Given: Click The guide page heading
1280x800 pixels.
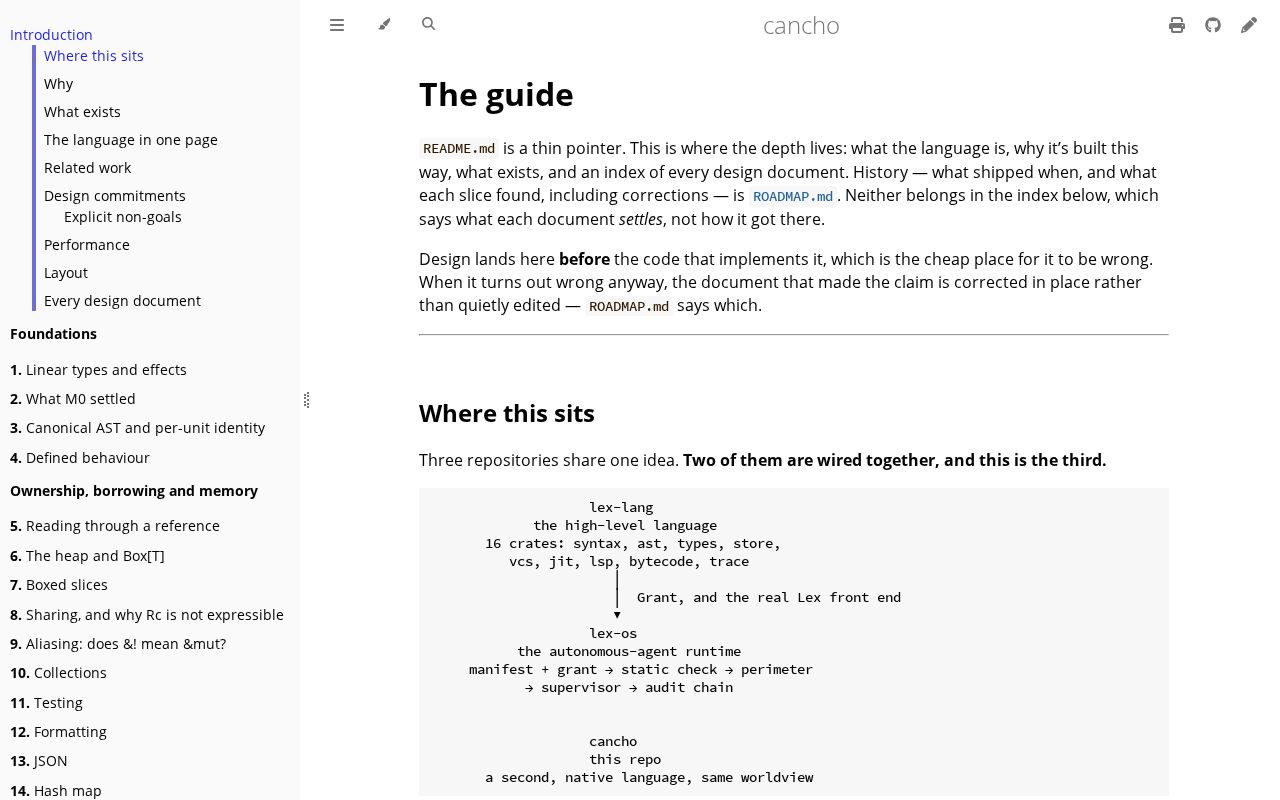Looking at the screenshot, I should (x=496, y=95).
